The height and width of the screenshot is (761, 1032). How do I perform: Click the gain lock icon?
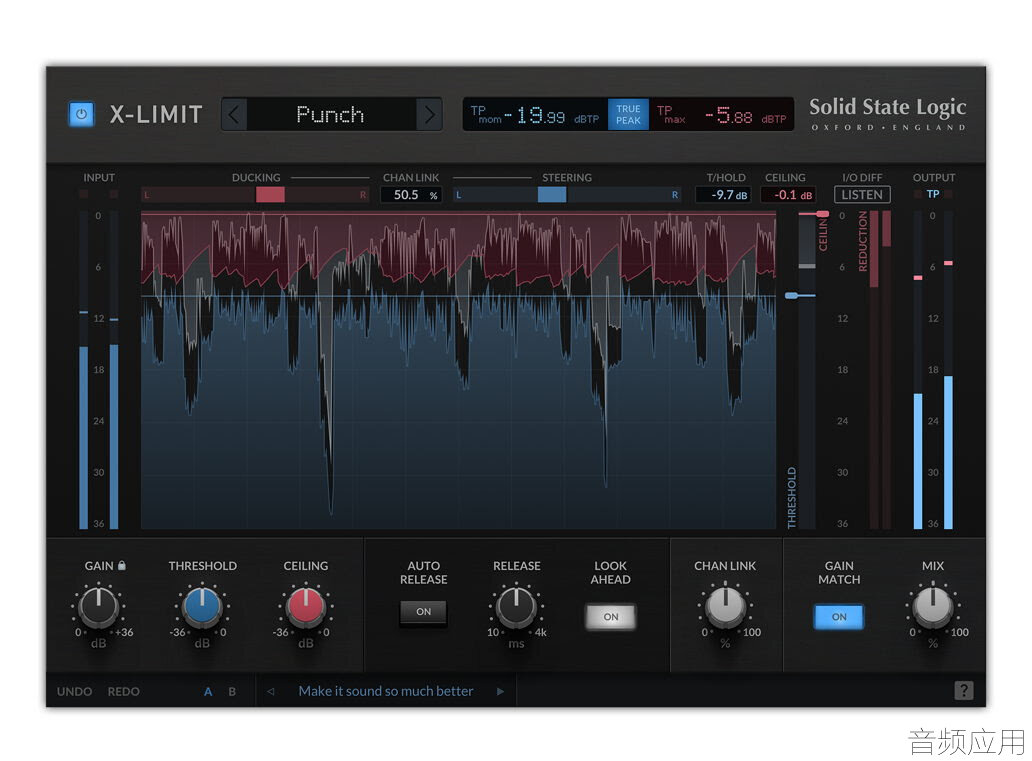click(122, 565)
